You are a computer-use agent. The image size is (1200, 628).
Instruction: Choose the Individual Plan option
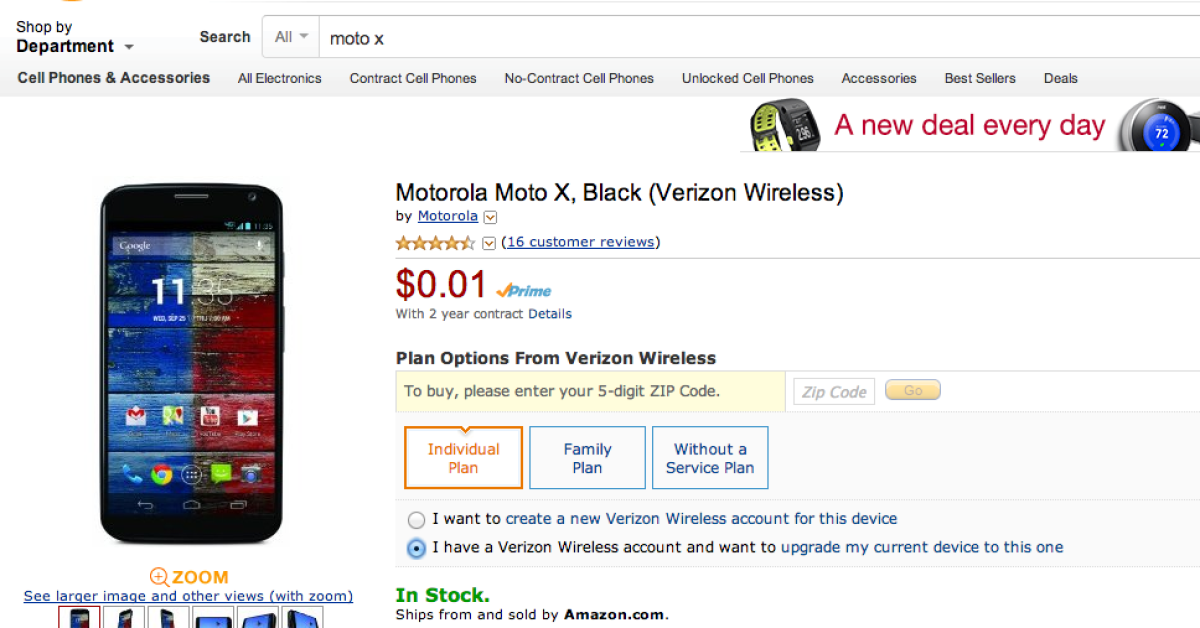463,458
